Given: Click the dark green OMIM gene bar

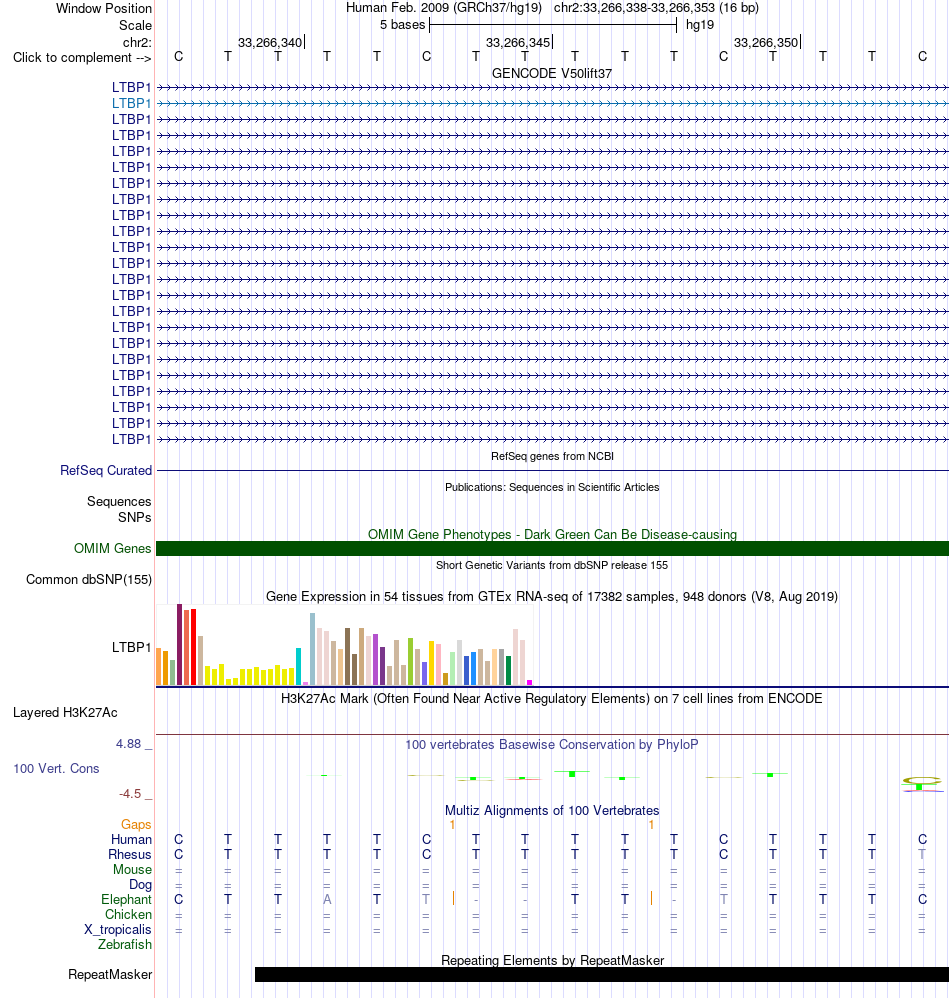Looking at the screenshot, I should point(552,549).
